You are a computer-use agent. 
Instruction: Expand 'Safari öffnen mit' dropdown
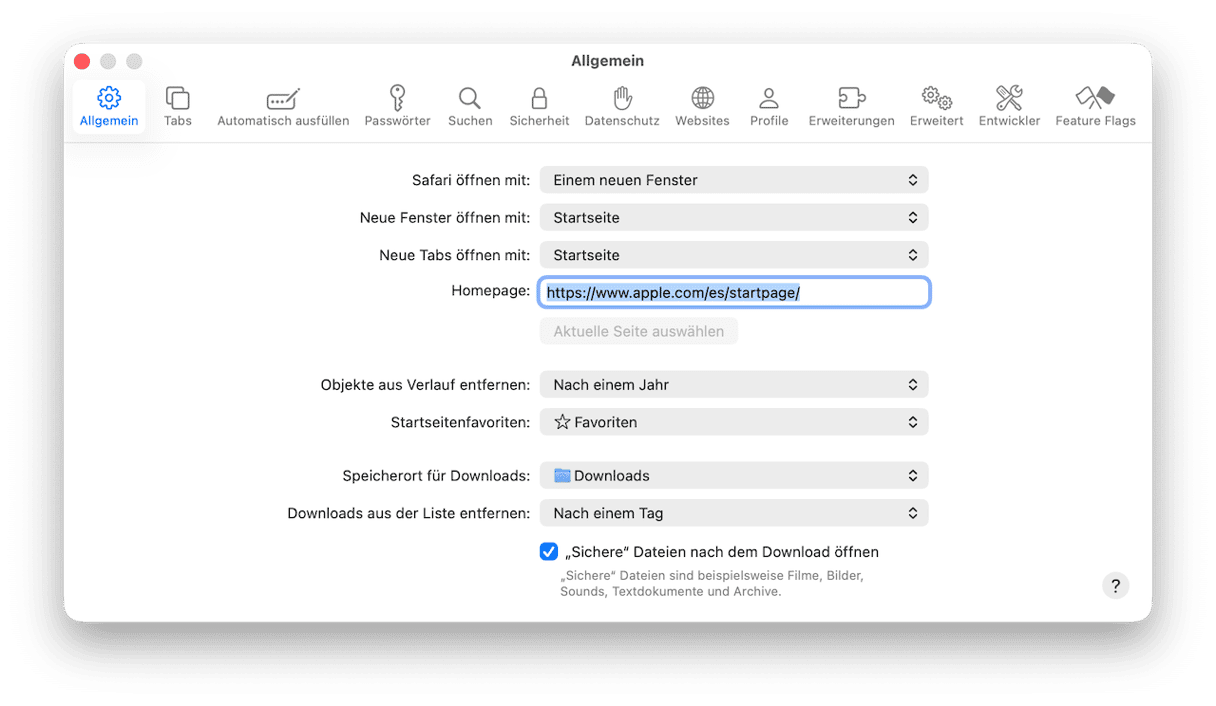click(734, 180)
